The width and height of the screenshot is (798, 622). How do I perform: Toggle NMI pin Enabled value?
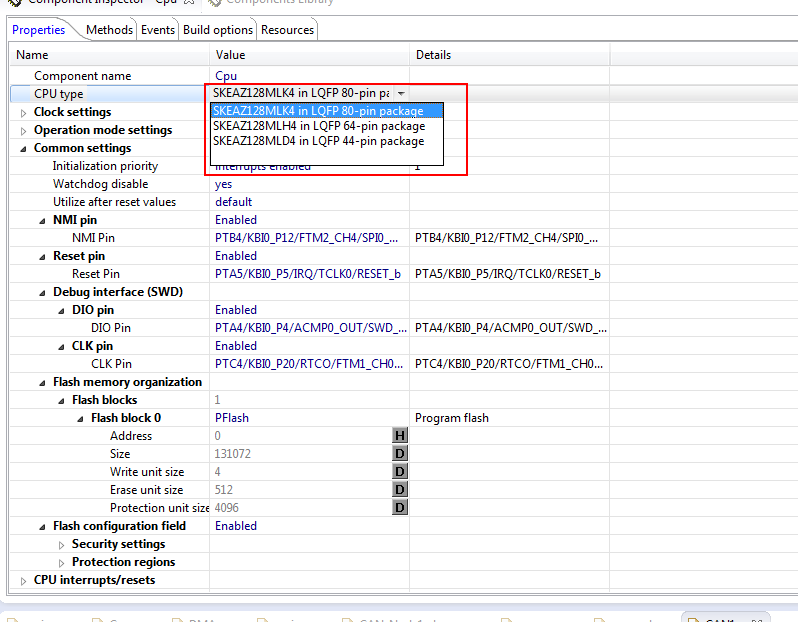(236, 220)
